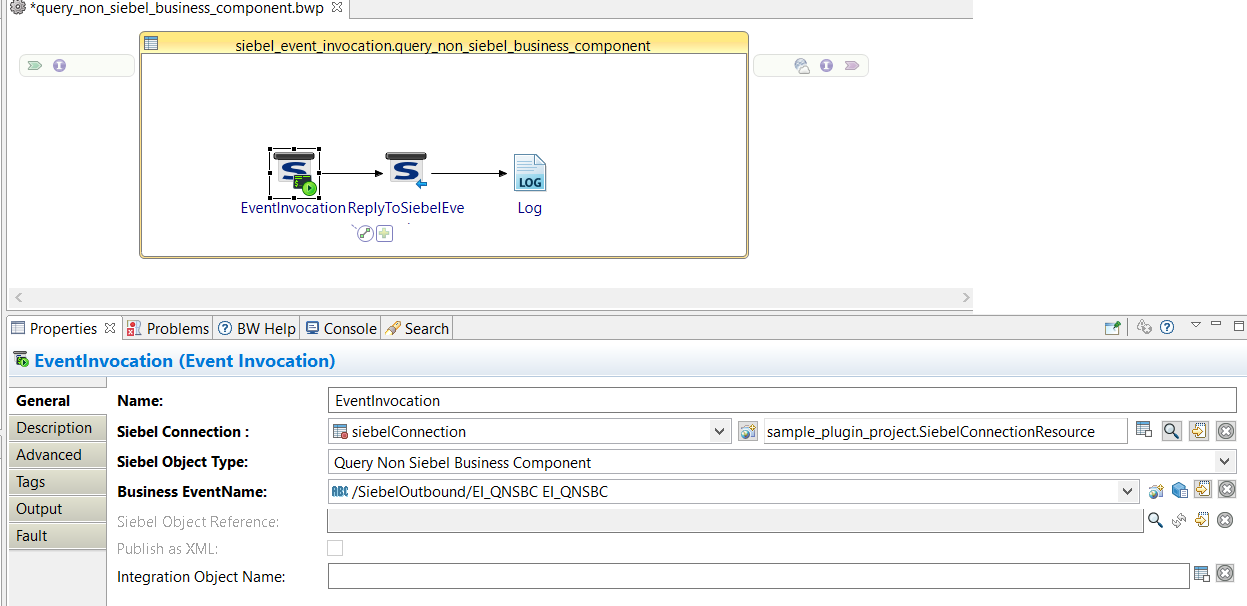This screenshot has height=606, width=1247.
Task: Click the green arrow in the left interface panel
Action: point(35,66)
